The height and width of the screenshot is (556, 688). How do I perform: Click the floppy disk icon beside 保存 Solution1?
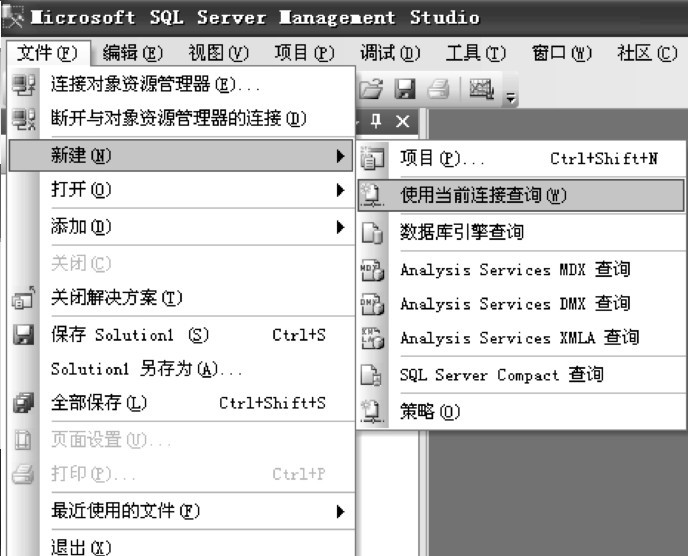click(x=24, y=335)
